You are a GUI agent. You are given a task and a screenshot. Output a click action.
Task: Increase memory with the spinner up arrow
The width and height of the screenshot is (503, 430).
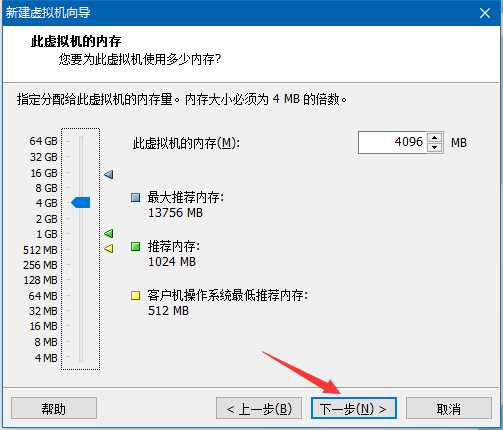coord(435,137)
